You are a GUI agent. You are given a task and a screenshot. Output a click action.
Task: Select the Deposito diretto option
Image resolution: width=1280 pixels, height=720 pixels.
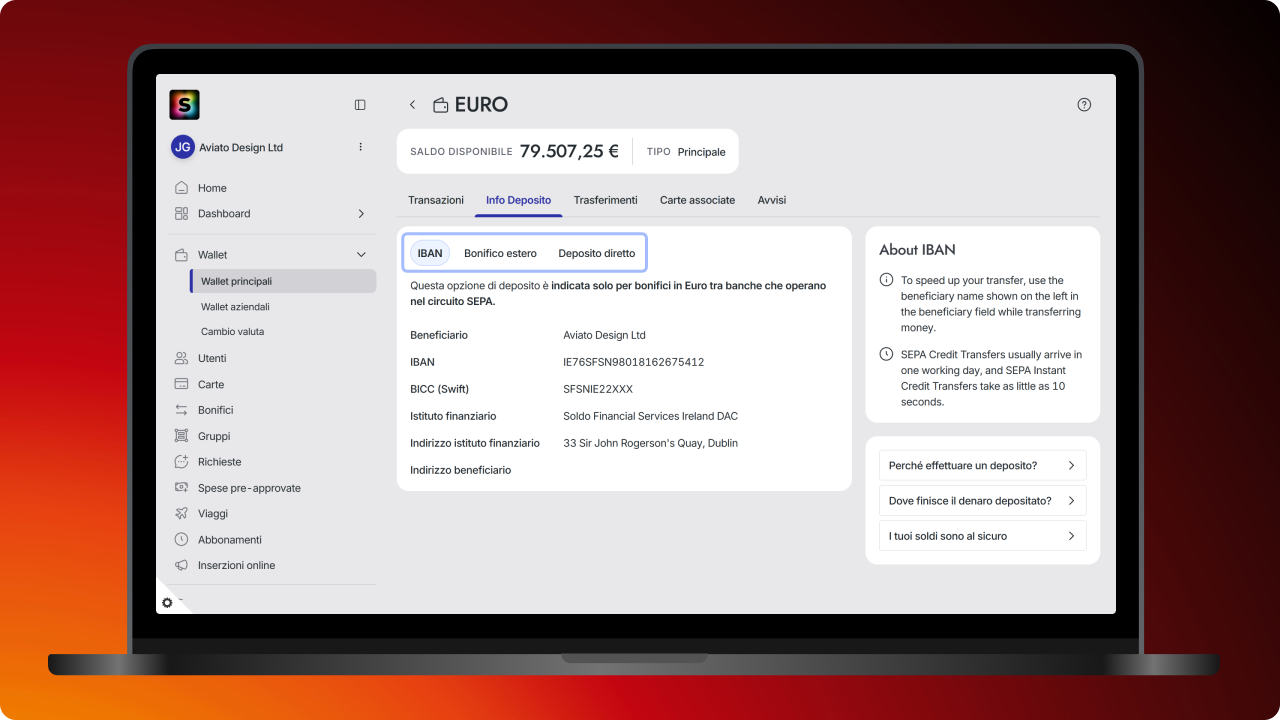[597, 253]
